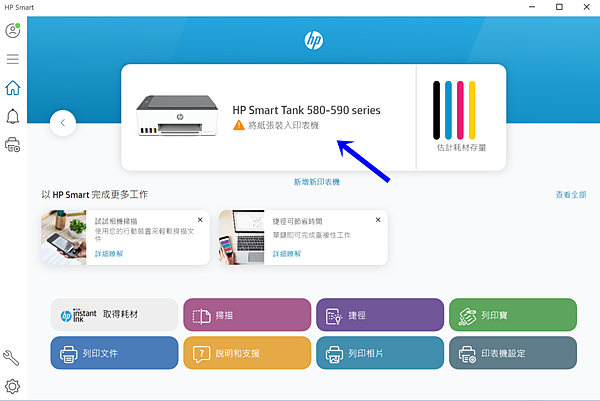Open the 說明和支援 help and support tile
Image resolution: width=600 pixels, height=401 pixels.
pyautogui.click(x=247, y=353)
